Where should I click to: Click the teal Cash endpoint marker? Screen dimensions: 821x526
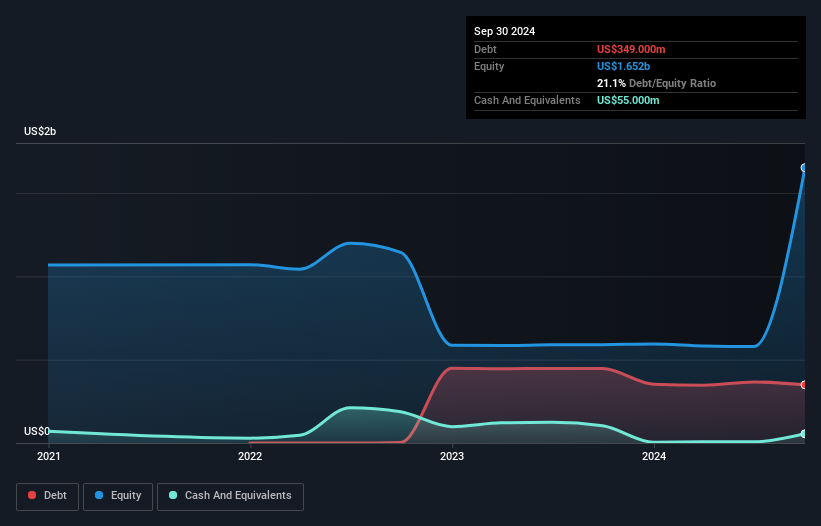click(x=804, y=434)
